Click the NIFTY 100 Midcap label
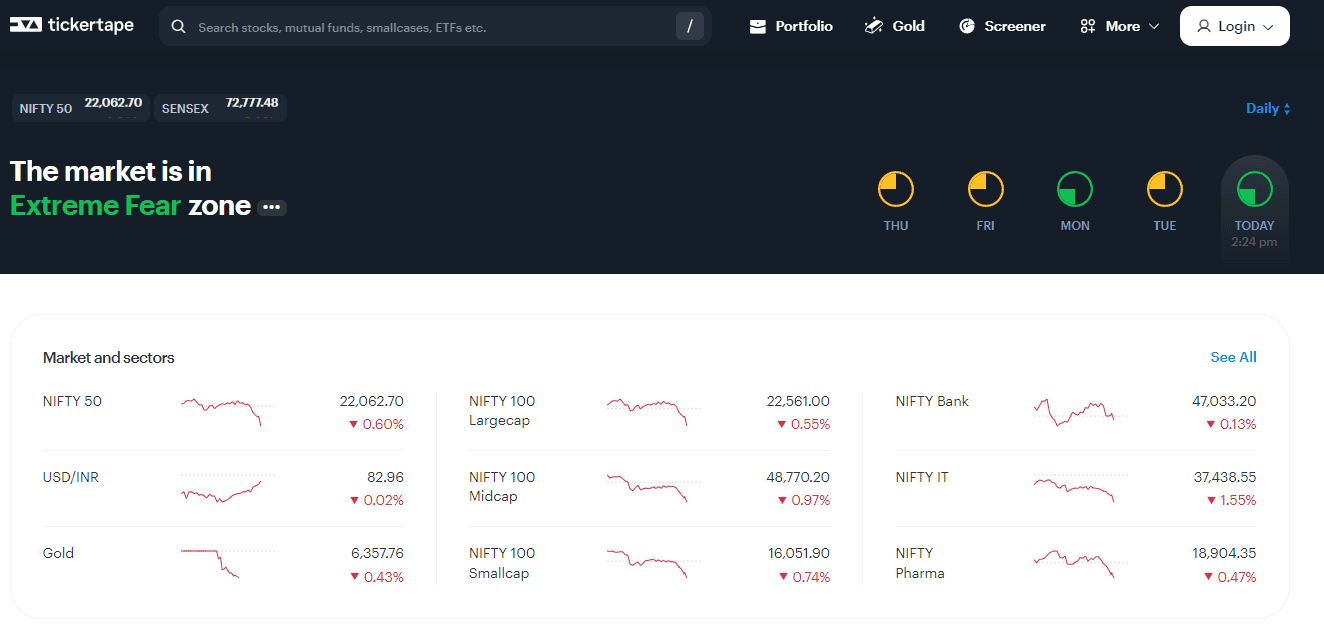Viewport: 1324px width, 644px height. coord(502,487)
